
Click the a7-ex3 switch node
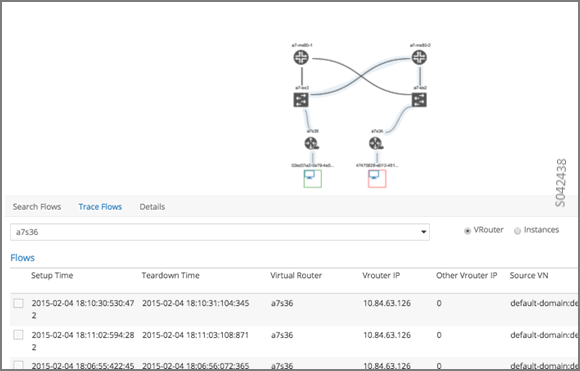point(301,100)
